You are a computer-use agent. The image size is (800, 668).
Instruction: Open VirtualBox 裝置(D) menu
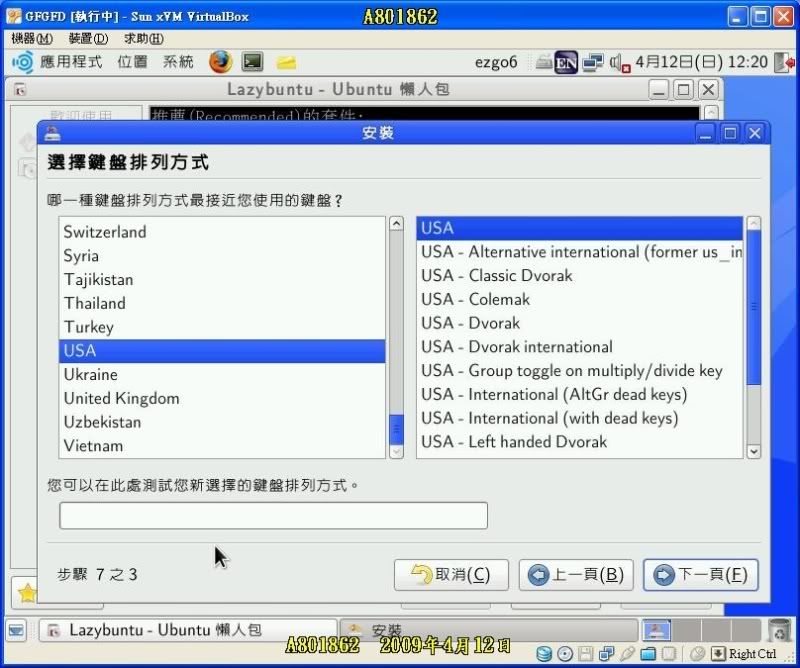88,39
